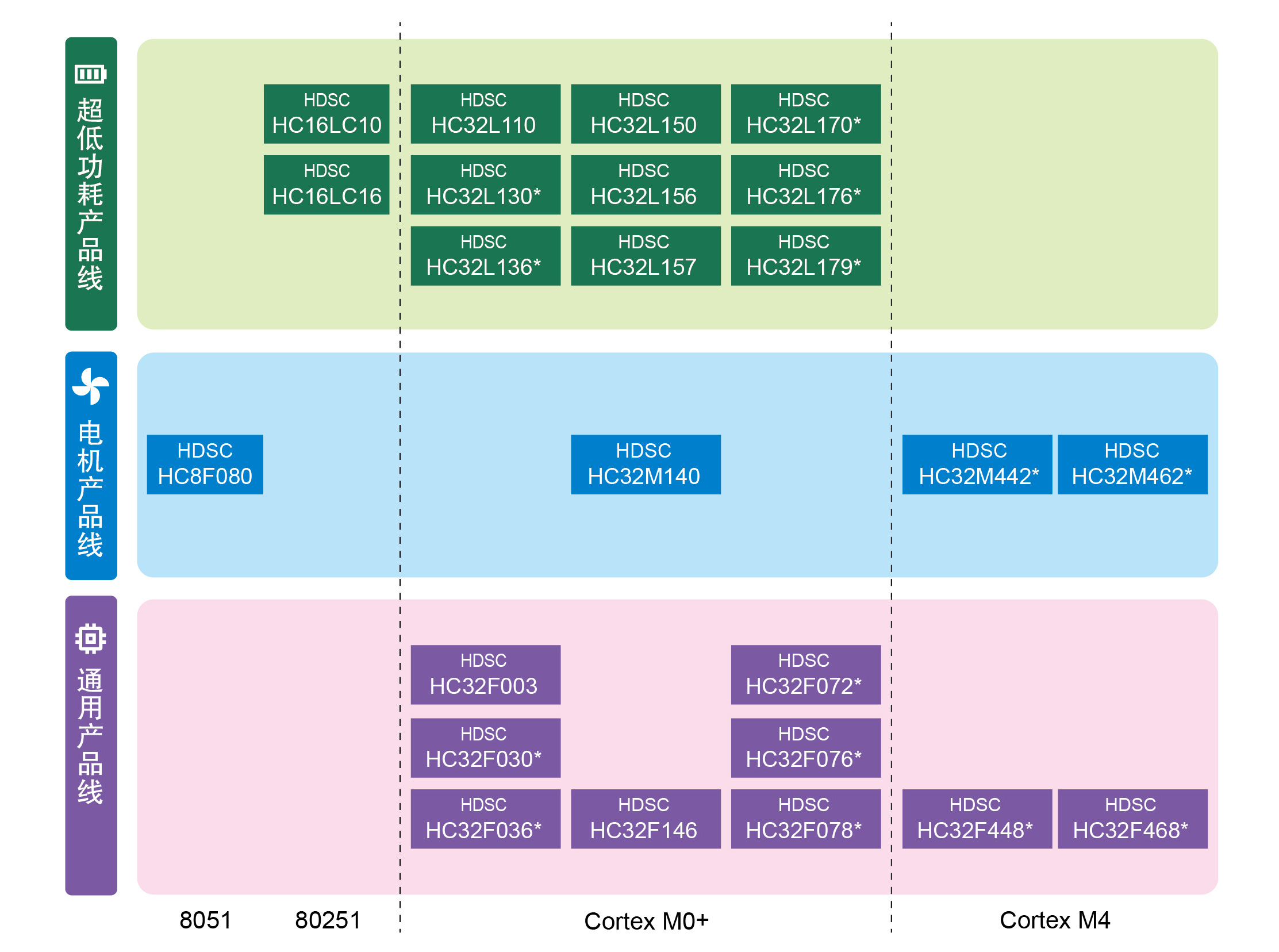Select the 8051 column label
This screenshot has height=952, width=1279.
coord(205,920)
